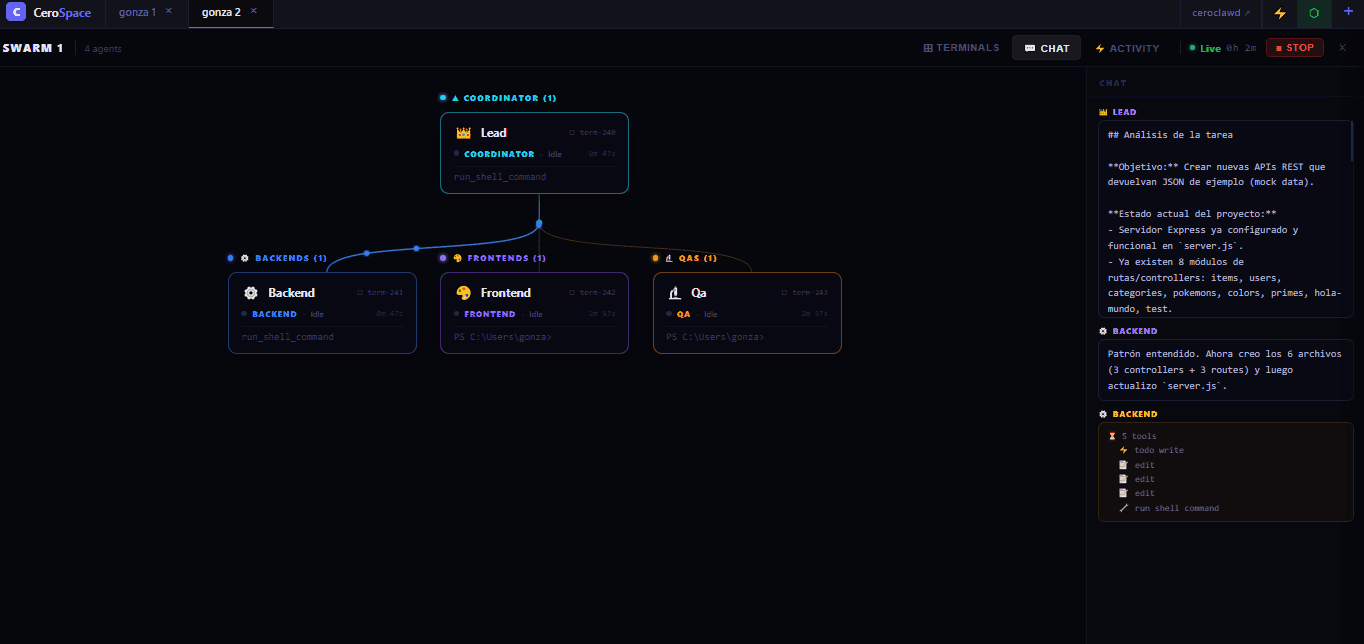Click the CeroSpace logo icon
Image resolution: width=1364 pixels, height=644 pixels.
(15, 13)
